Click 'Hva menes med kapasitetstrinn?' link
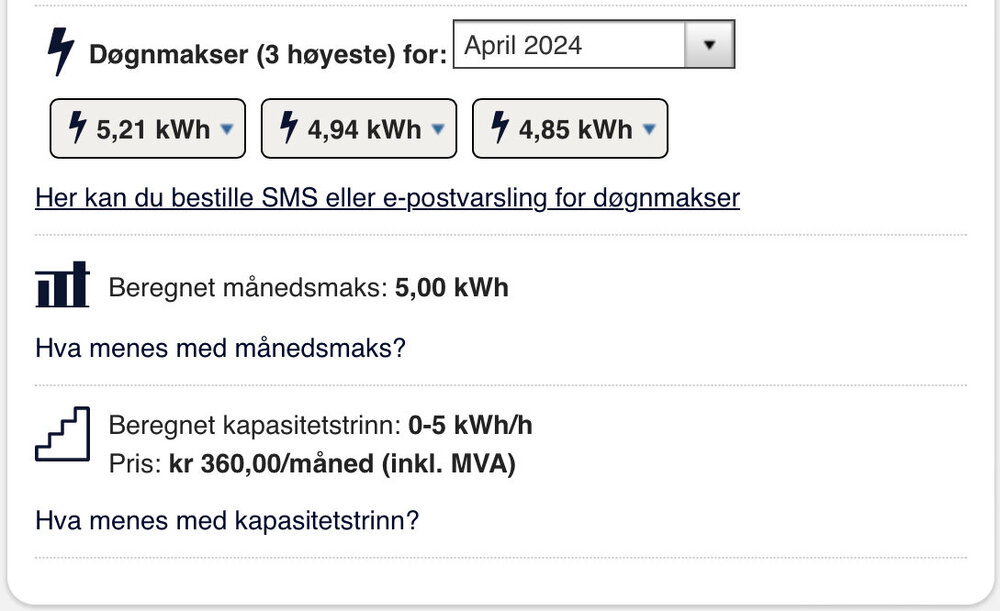The image size is (1000, 611). point(227,521)
